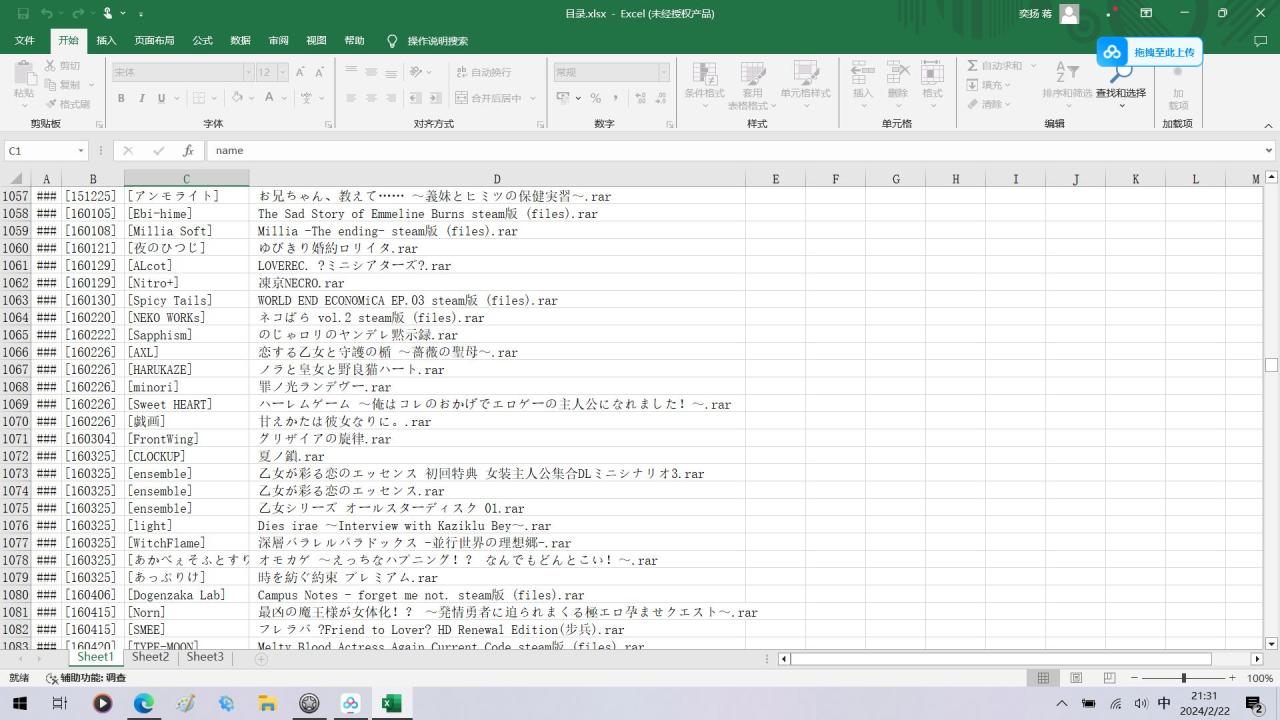Switch to the Formulas (公式) tab

(x=203, y=41)
